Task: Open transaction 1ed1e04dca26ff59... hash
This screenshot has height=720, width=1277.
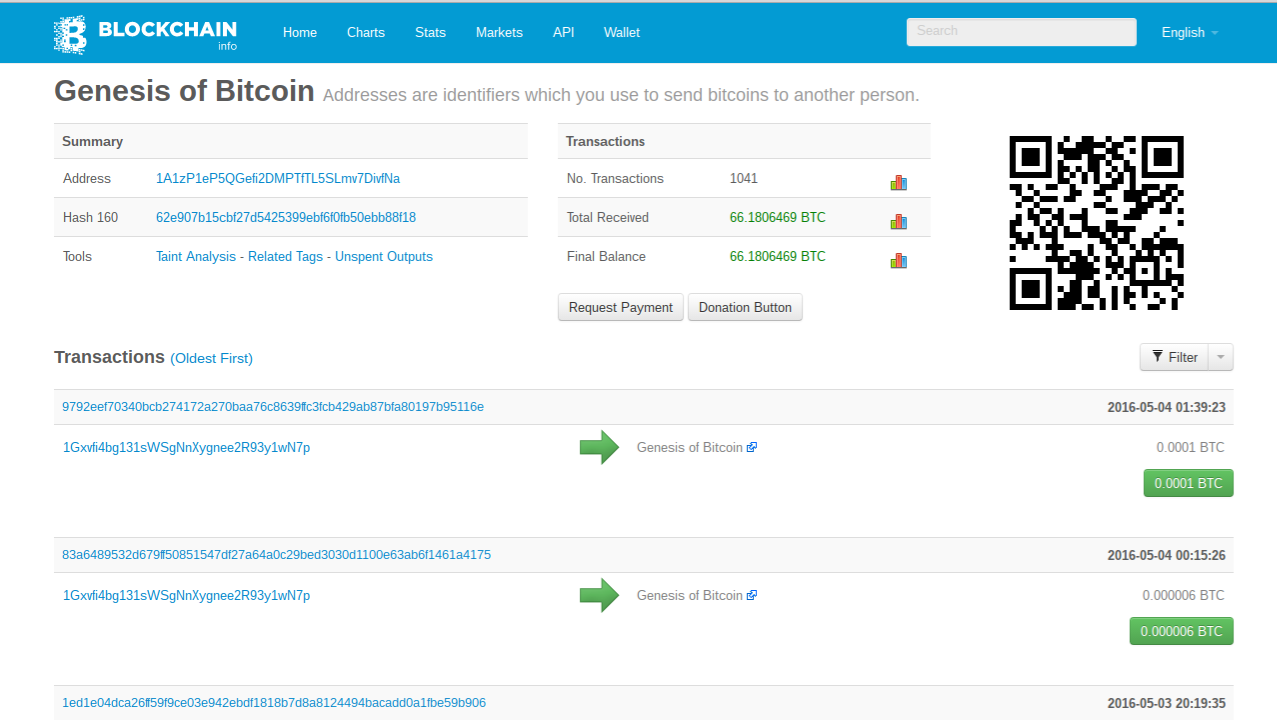Action: click(274, 703)
